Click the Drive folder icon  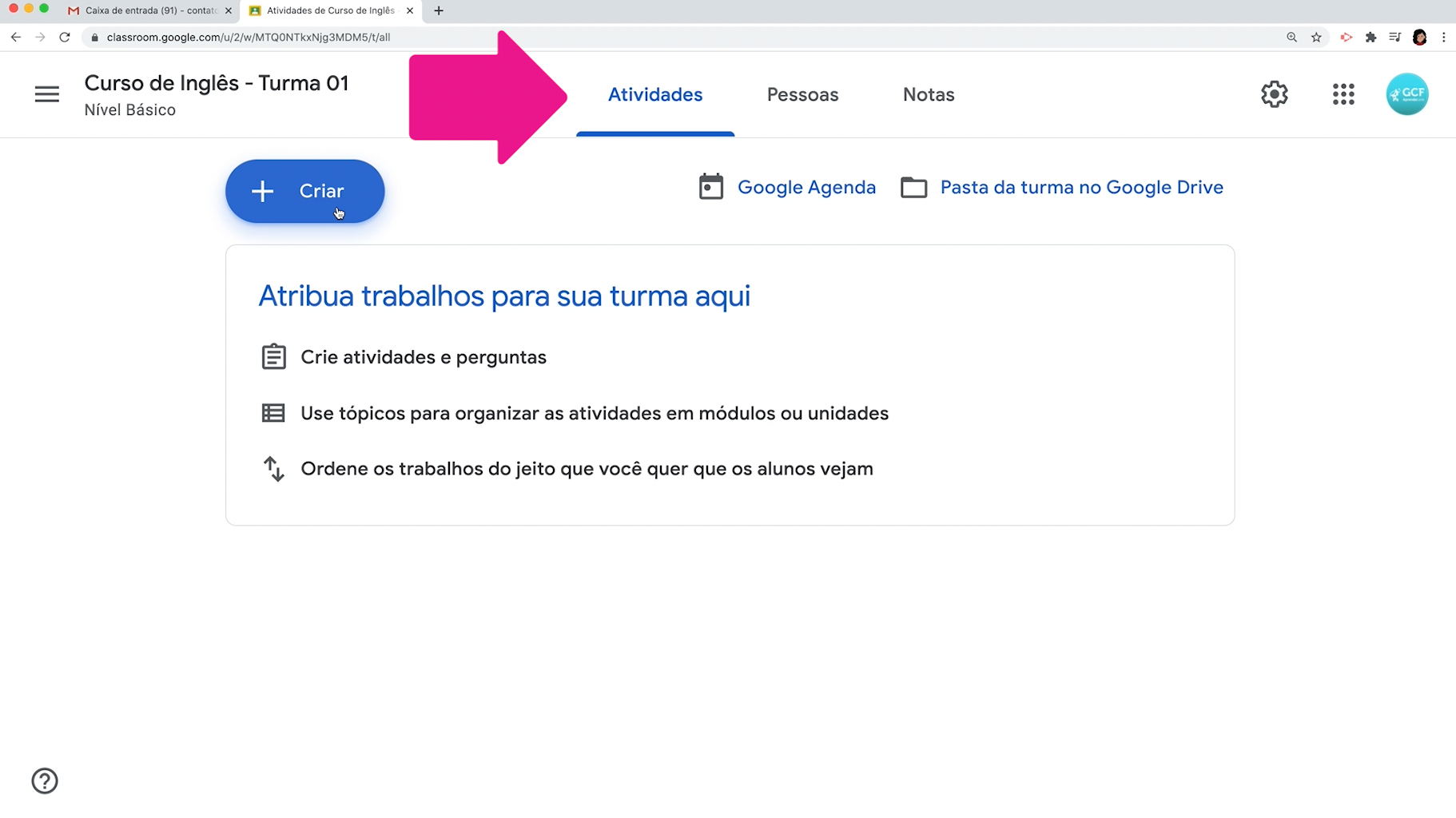[913, 188]
